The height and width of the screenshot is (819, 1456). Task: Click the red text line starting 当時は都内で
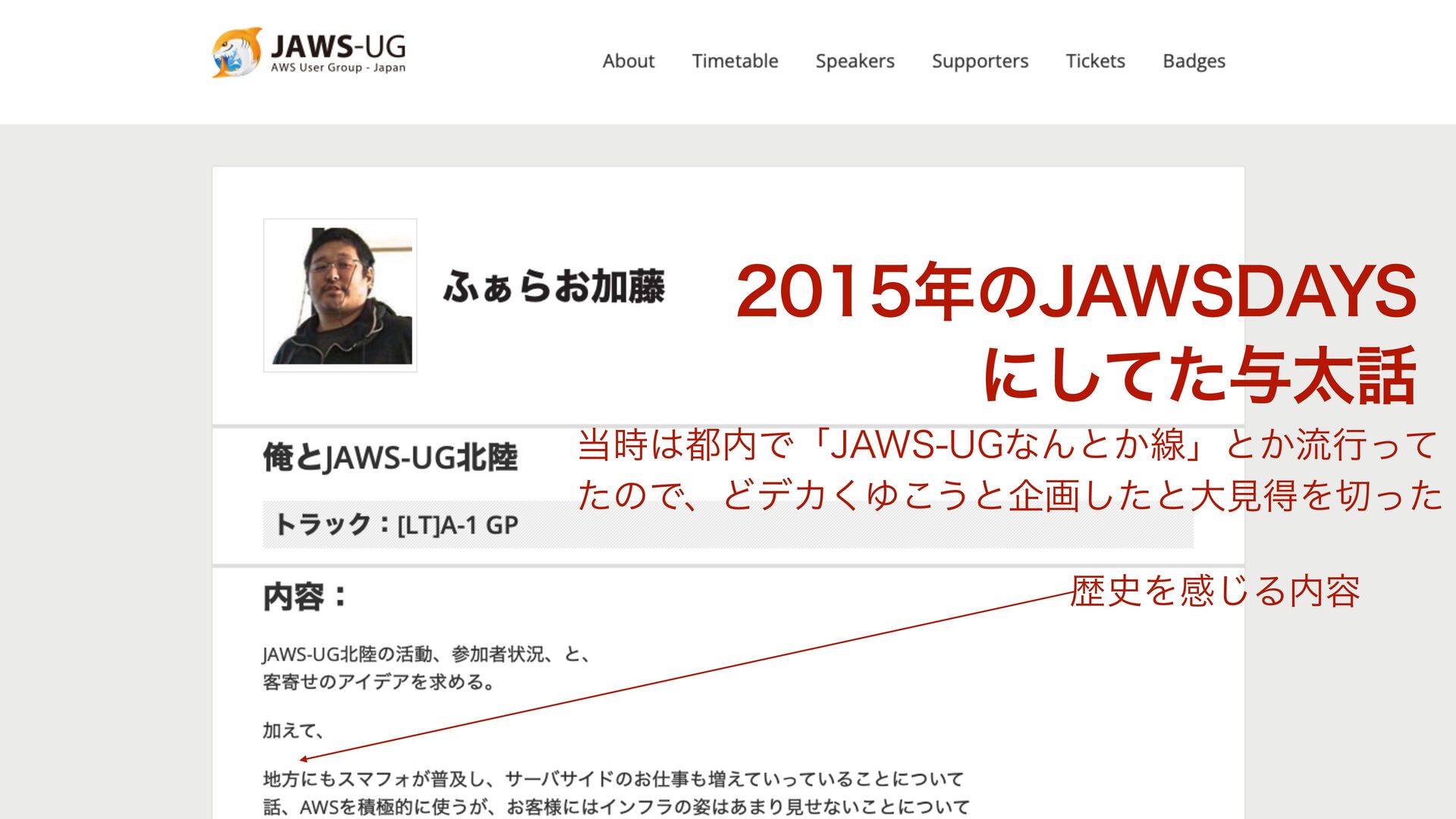coord(1006,445)
